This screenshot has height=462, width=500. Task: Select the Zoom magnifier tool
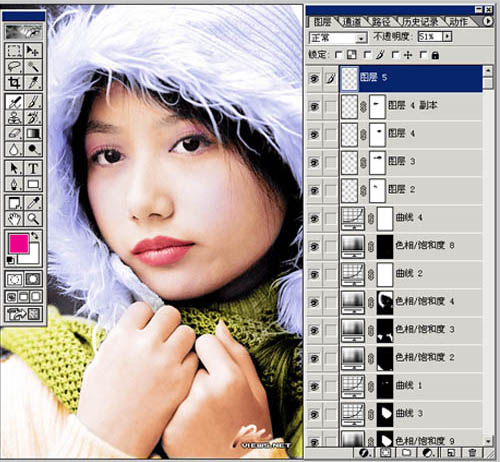[33, 219]
